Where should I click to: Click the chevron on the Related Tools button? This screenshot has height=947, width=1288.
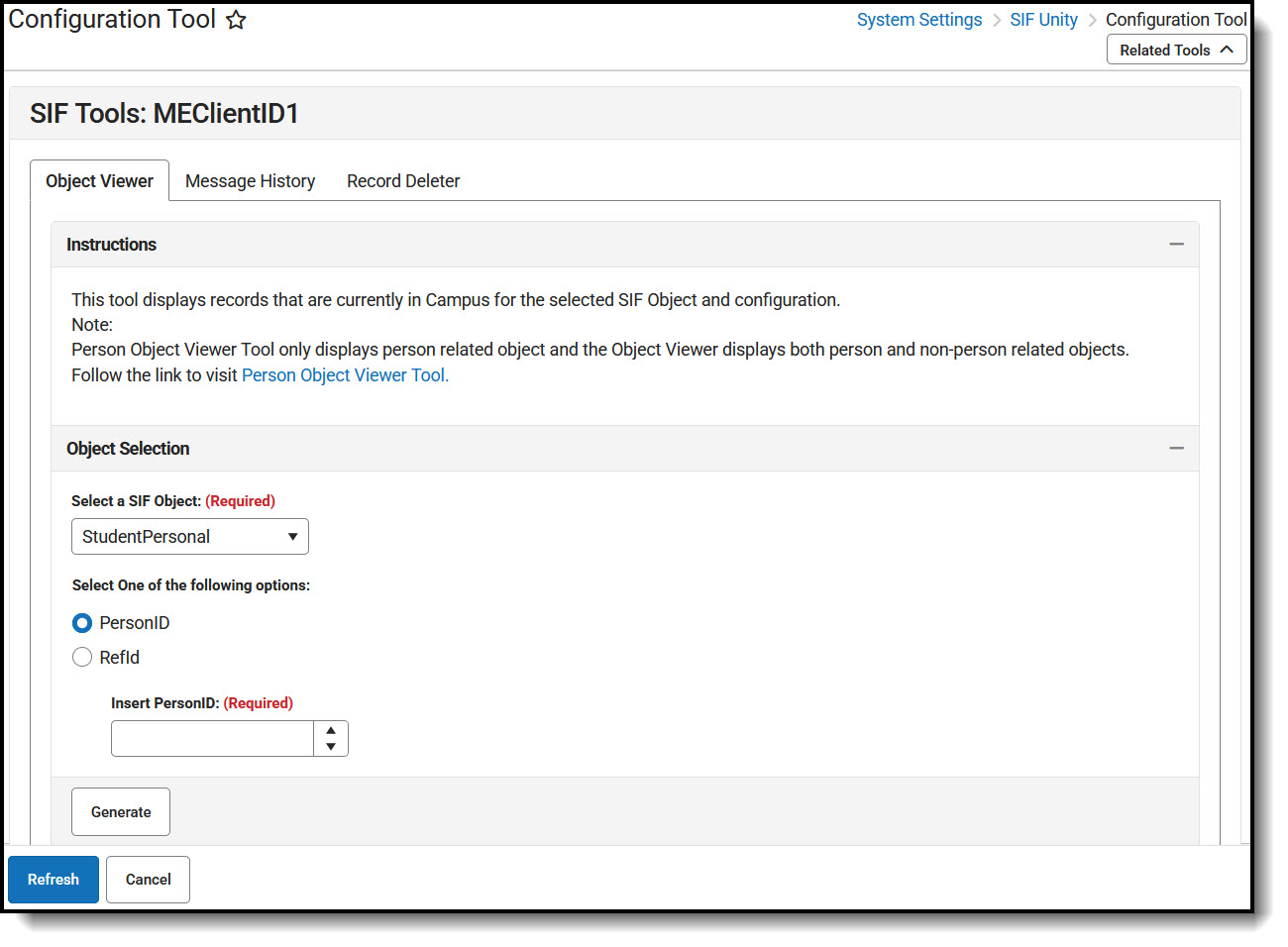(x=1229, y=49)
